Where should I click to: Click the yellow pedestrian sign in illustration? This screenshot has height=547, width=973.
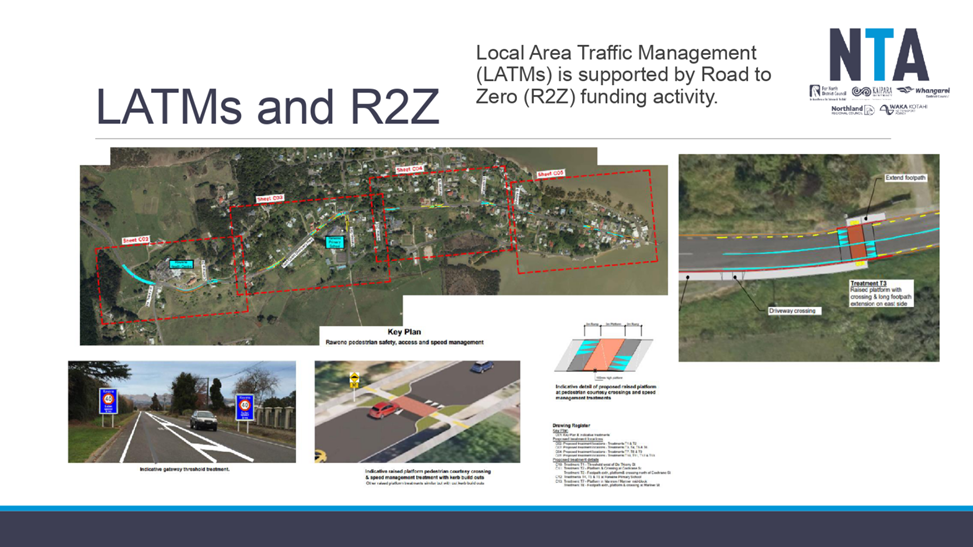[x=353, y=381]
